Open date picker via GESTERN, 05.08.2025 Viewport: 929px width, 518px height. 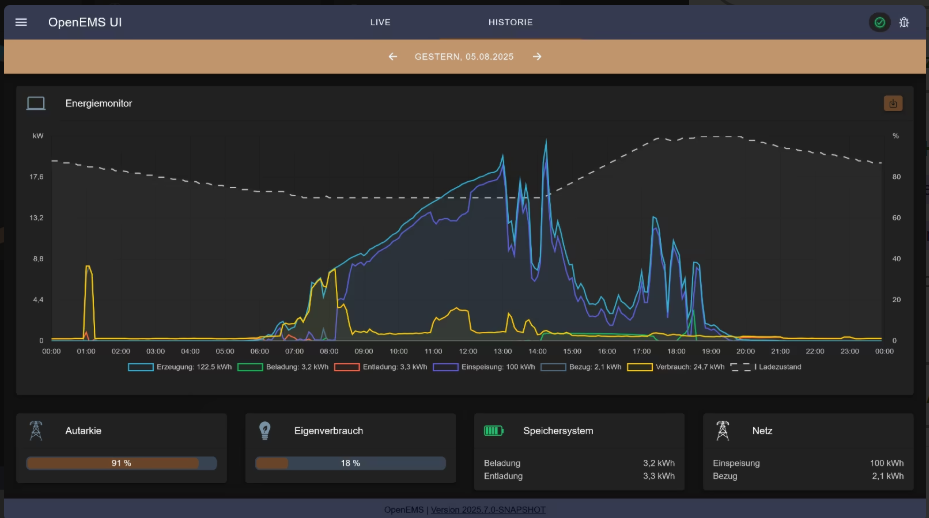(464, 57)
